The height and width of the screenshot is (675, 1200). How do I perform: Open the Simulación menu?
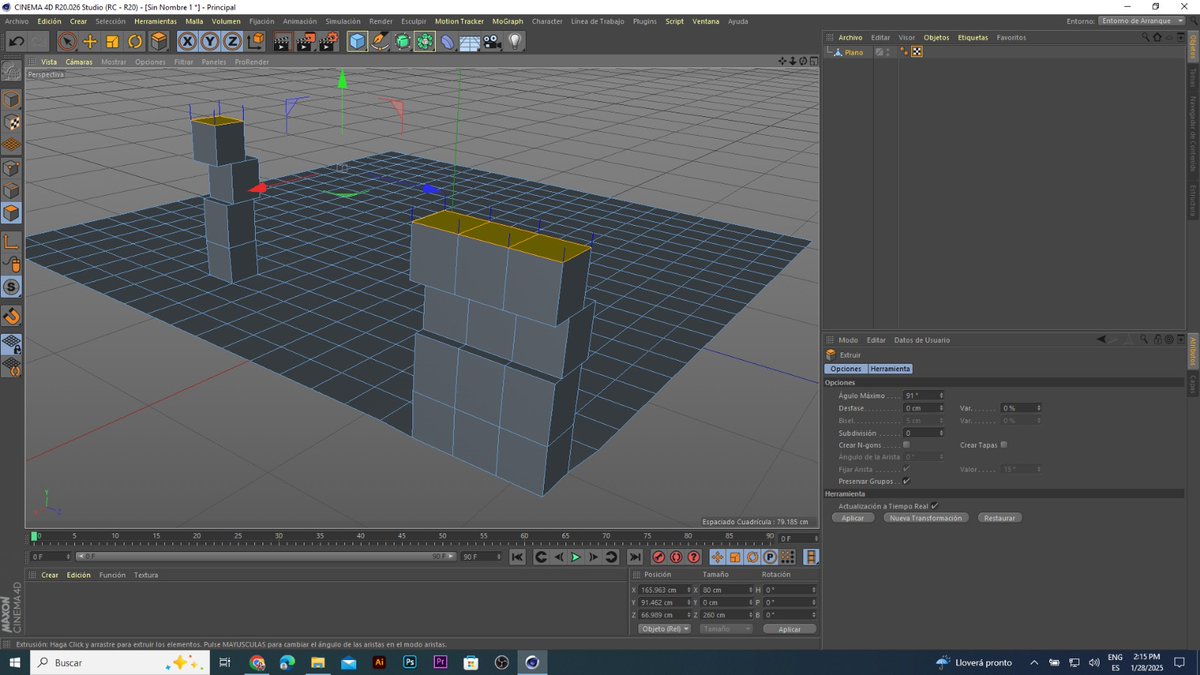click(343, 21)
